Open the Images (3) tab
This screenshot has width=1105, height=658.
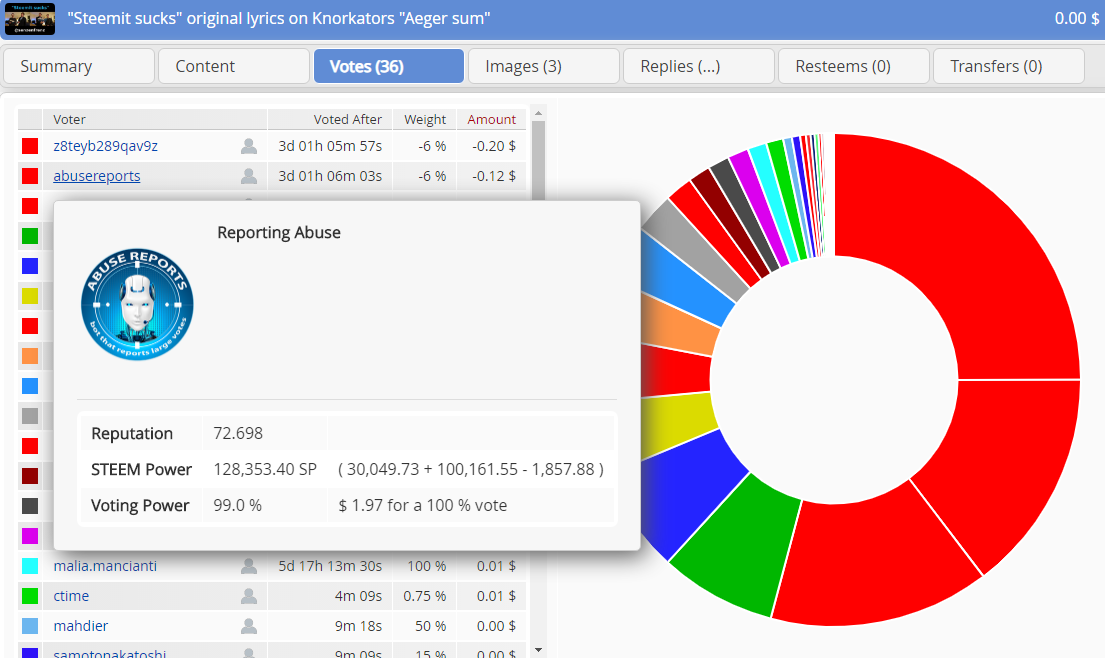tap(544, 66)
